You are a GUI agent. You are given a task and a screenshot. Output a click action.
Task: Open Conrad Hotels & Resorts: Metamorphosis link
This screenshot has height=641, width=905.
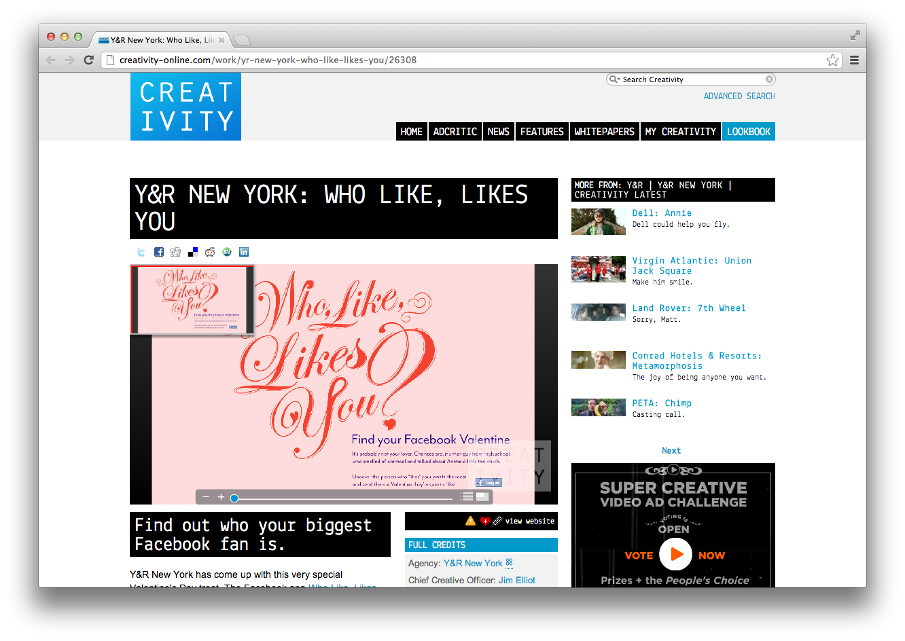697,361
